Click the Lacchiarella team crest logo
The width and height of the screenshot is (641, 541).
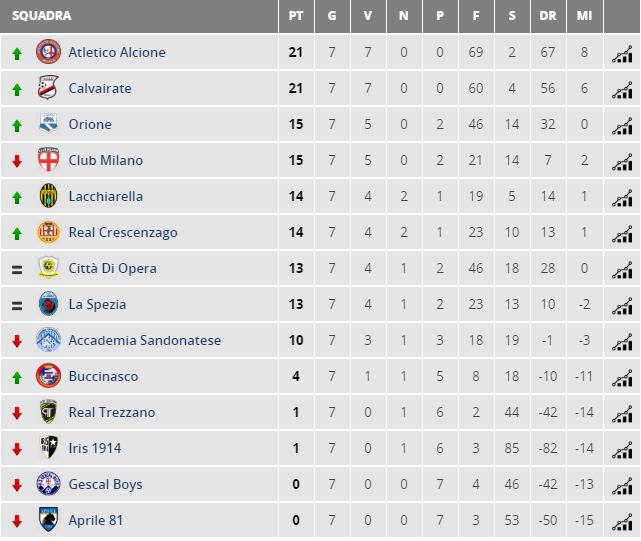coord(48,195)
